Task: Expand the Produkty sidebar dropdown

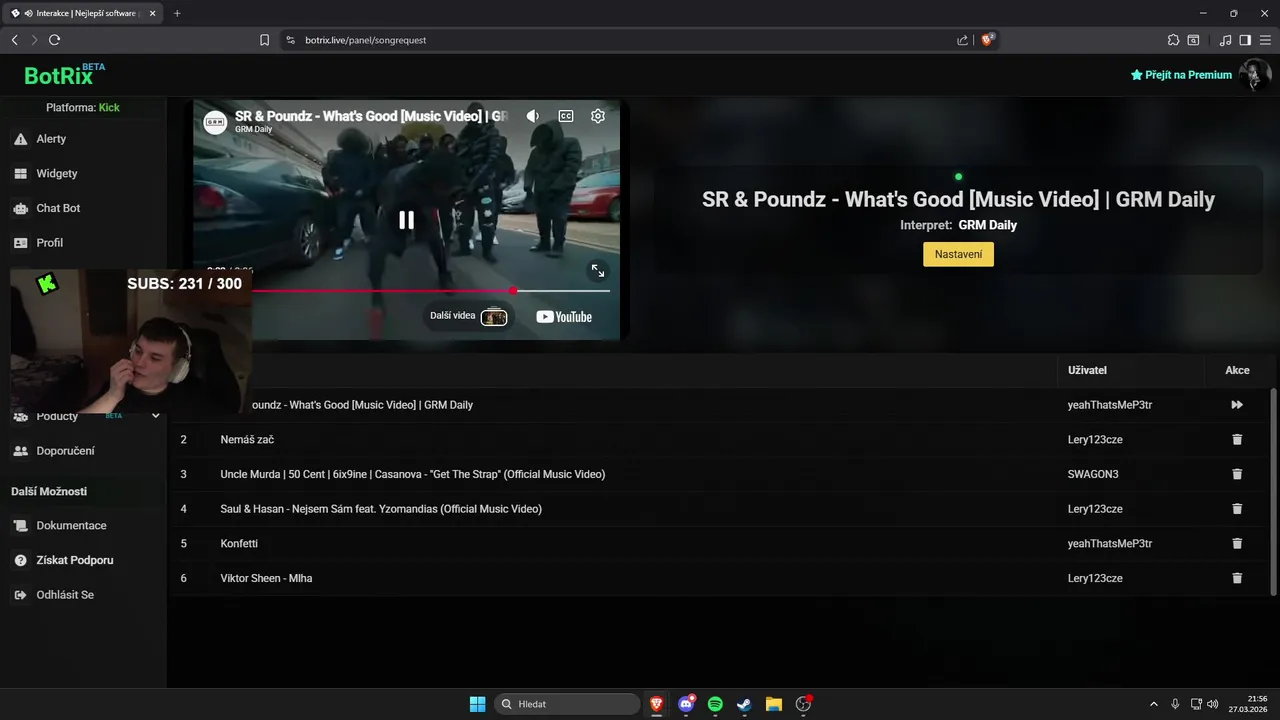Action: coord(155,416)
